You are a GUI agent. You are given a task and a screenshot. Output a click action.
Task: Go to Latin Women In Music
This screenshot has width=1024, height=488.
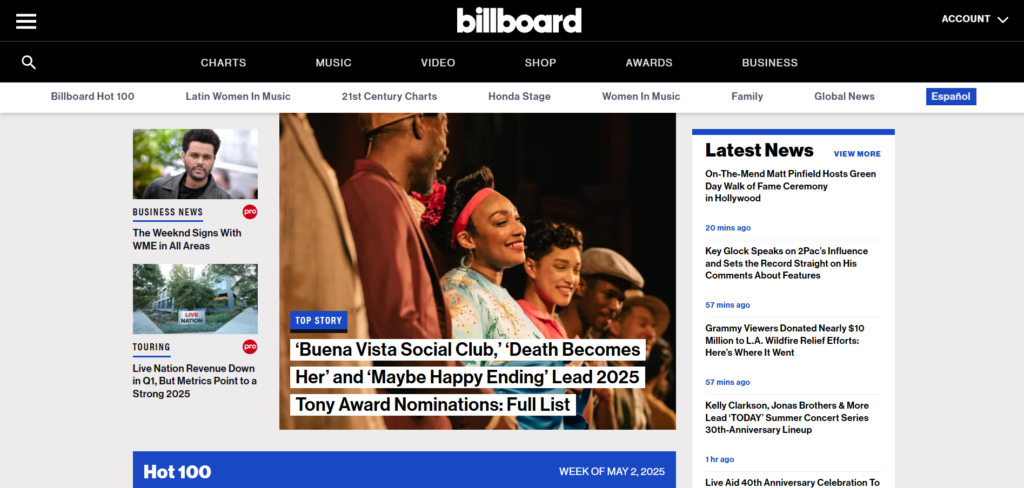pos(238,96)
